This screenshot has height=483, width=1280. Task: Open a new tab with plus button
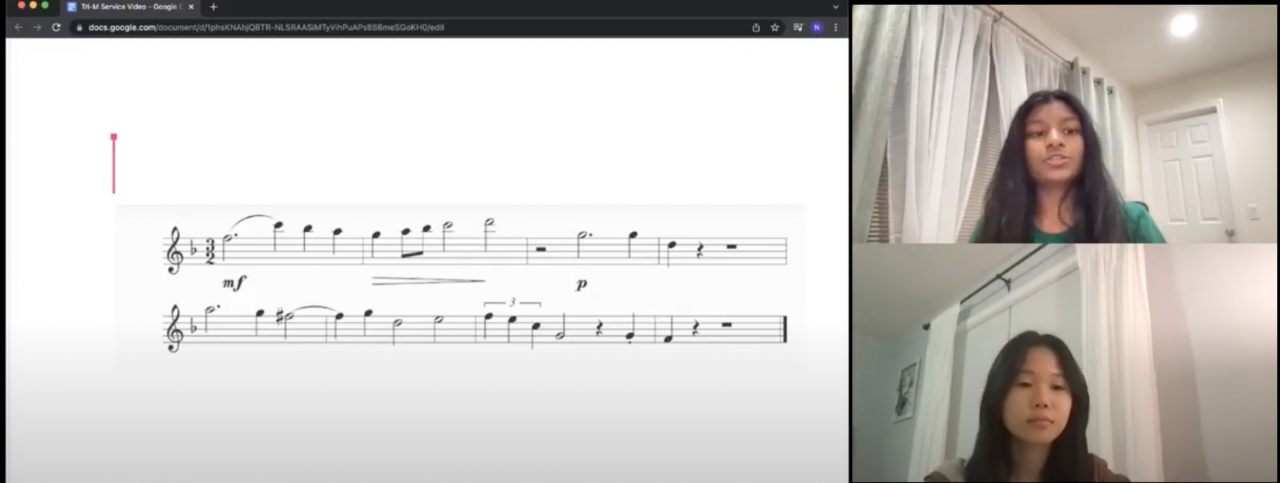click(x=213, y=7)
